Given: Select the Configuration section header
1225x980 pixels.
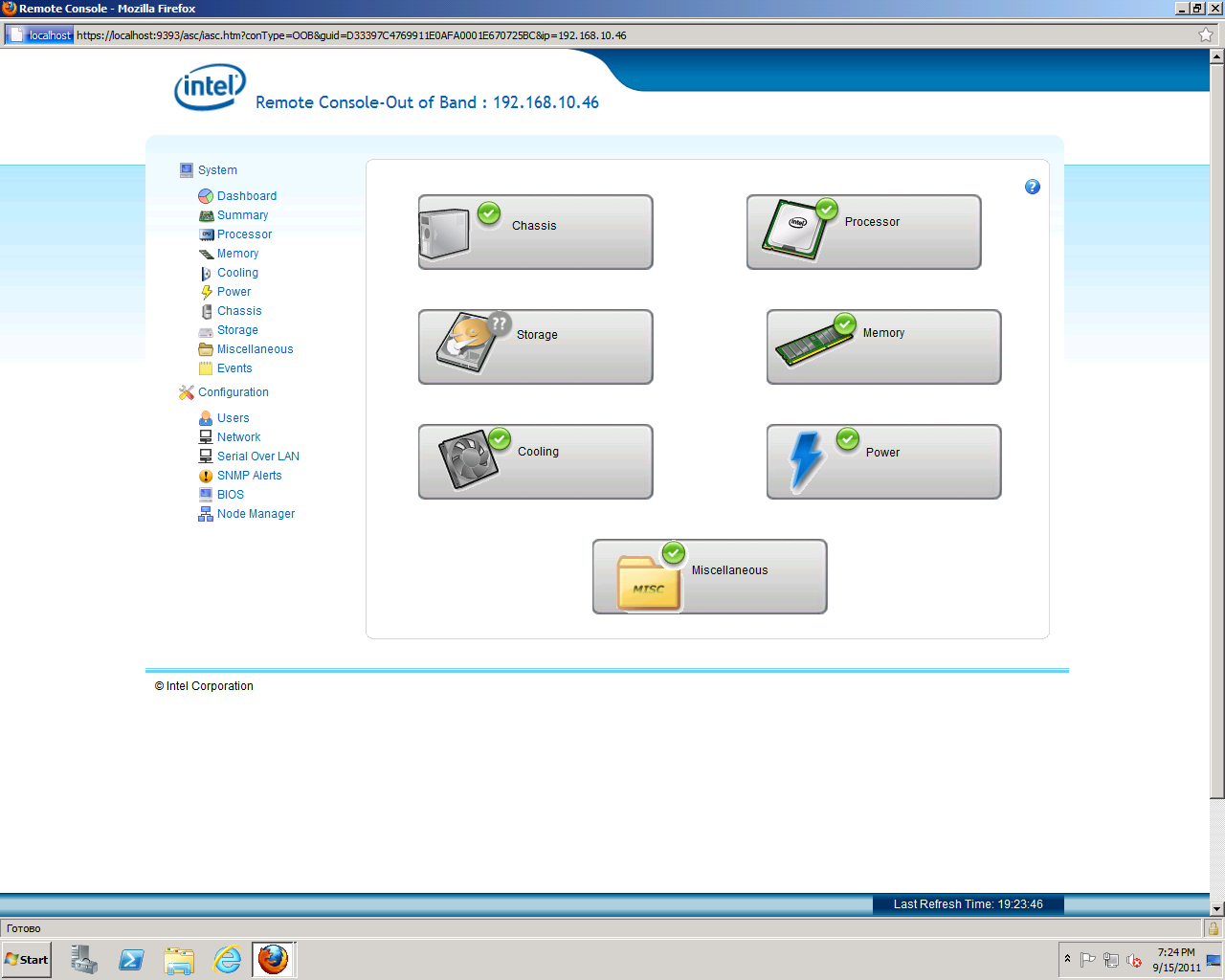Looking at the screenshot, I should [233, 392].
